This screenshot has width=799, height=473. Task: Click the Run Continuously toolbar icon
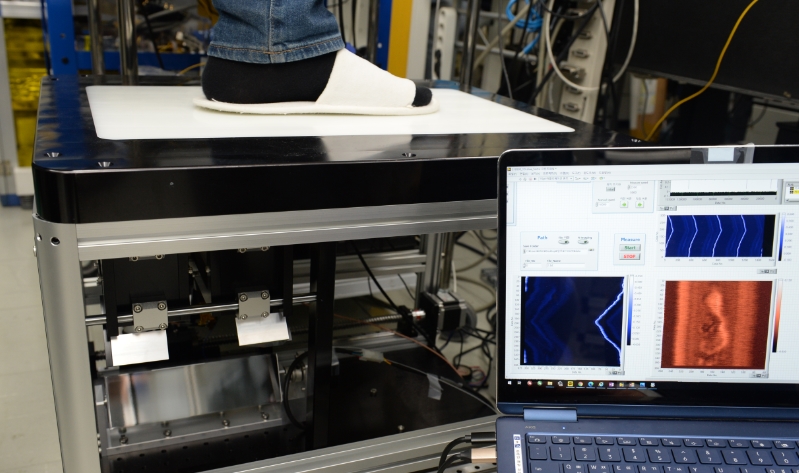[525, 179]
